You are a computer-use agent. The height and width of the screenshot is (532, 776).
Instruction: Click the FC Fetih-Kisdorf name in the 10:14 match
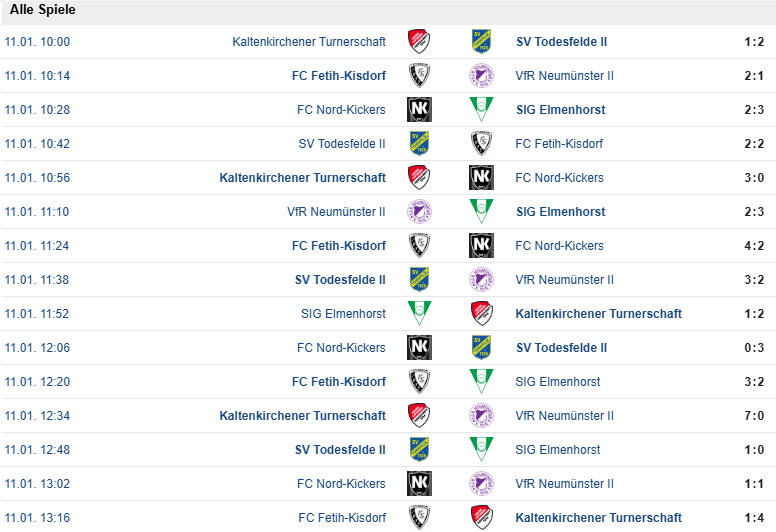(338, 76)
